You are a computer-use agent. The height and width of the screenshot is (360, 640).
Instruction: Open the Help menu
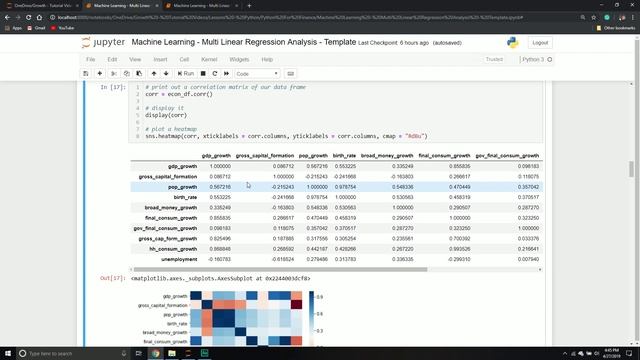tap(267, 60)
